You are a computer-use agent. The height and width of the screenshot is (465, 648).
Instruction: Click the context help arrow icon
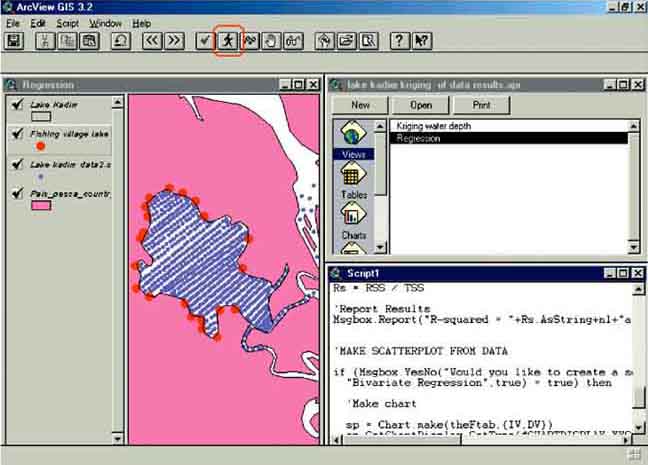coord(422,41)
